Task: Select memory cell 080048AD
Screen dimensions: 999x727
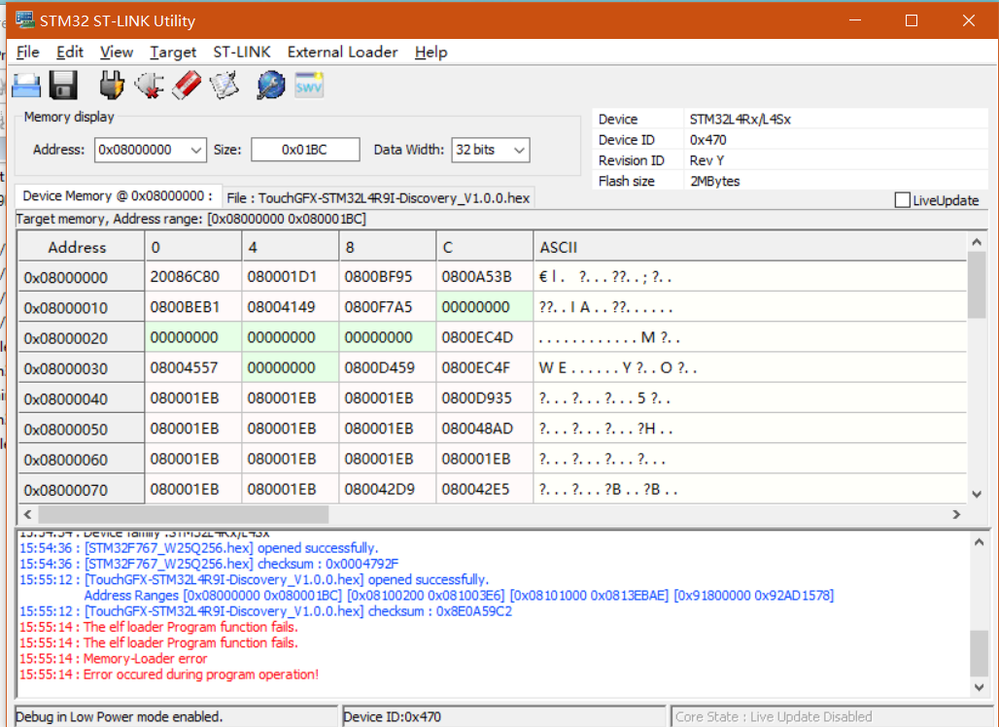Action: [485, 429]
